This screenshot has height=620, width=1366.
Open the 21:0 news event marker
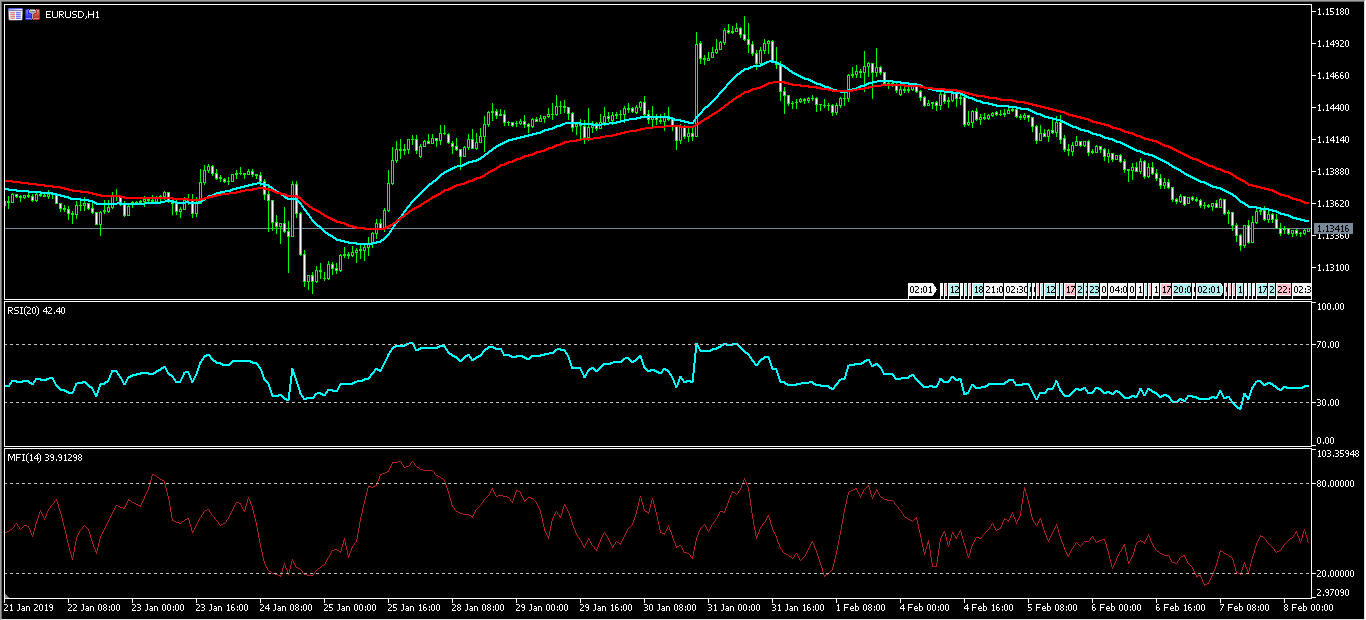(x=994, y=290)
